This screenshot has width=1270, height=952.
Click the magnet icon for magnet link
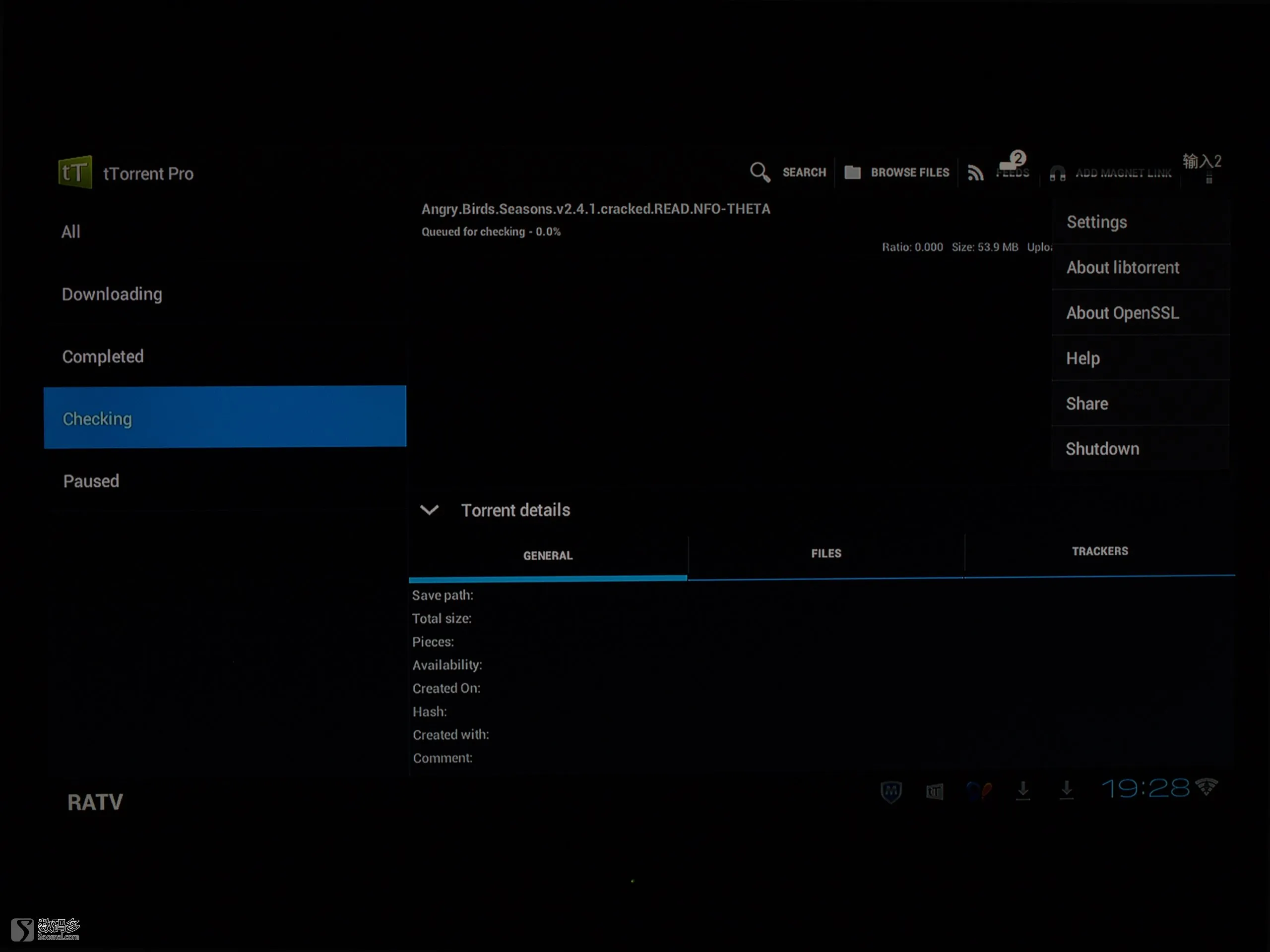click(x=1058, y=174)
